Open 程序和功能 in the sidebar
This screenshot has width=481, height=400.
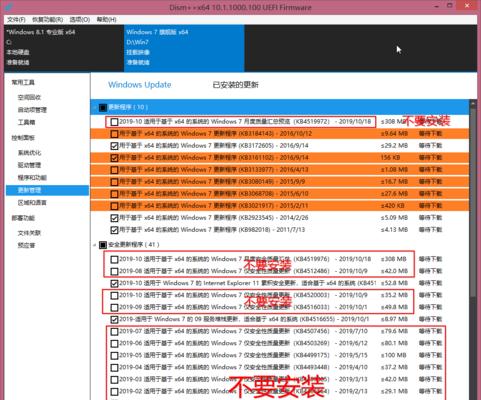coord(32,177)
